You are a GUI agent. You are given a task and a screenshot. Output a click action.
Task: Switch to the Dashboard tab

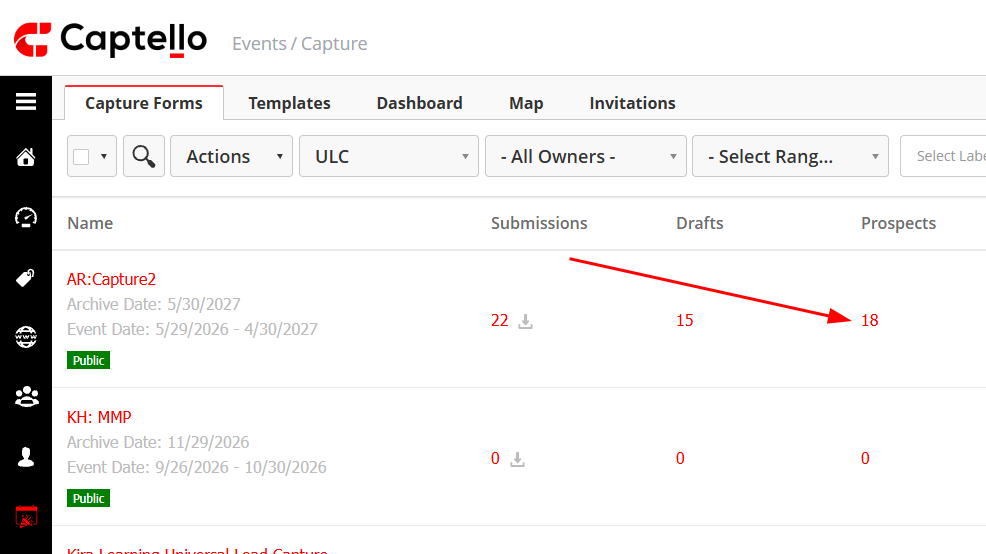(x=419, y=103)
